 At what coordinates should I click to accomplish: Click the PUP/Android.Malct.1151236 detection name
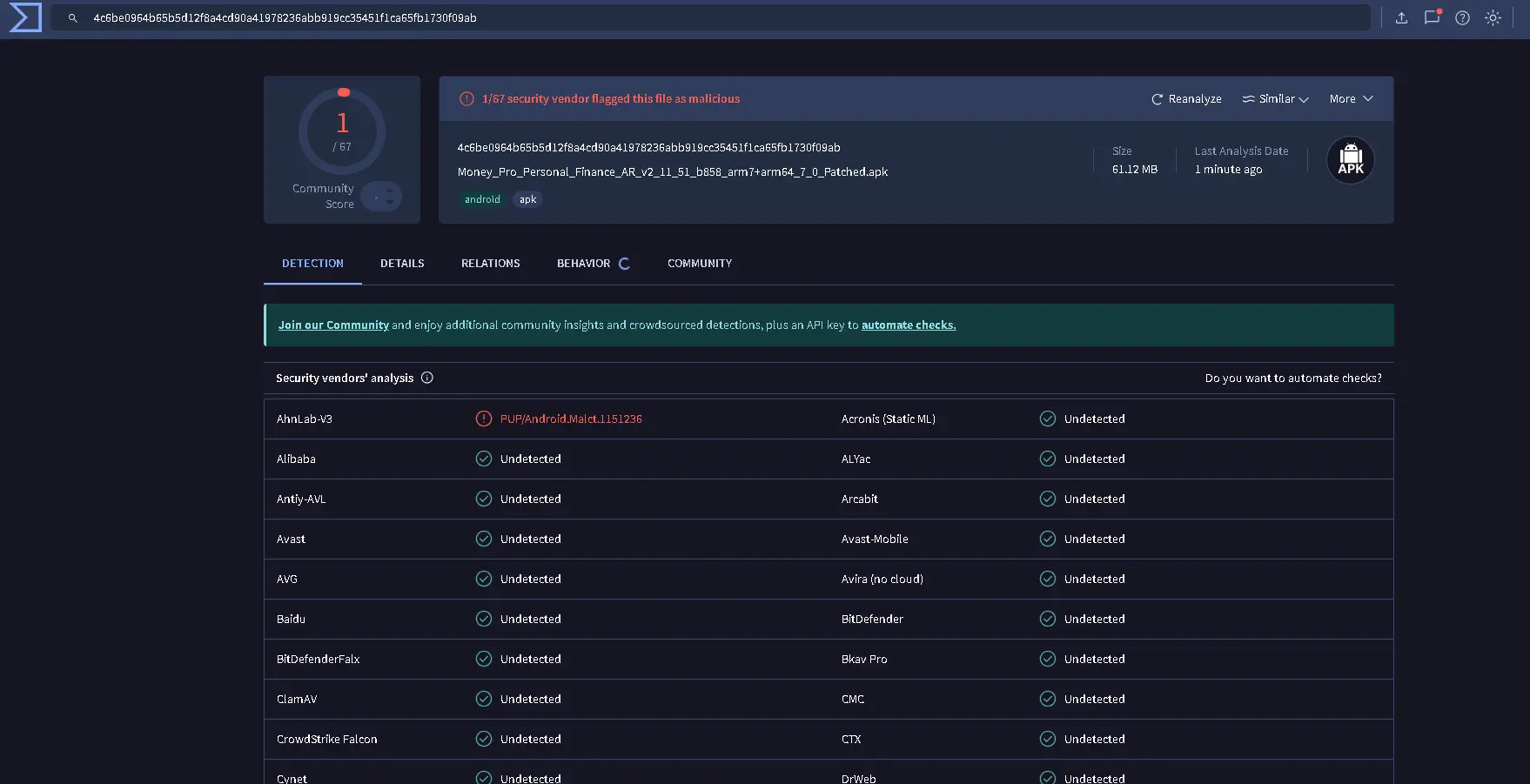point(571,419)
